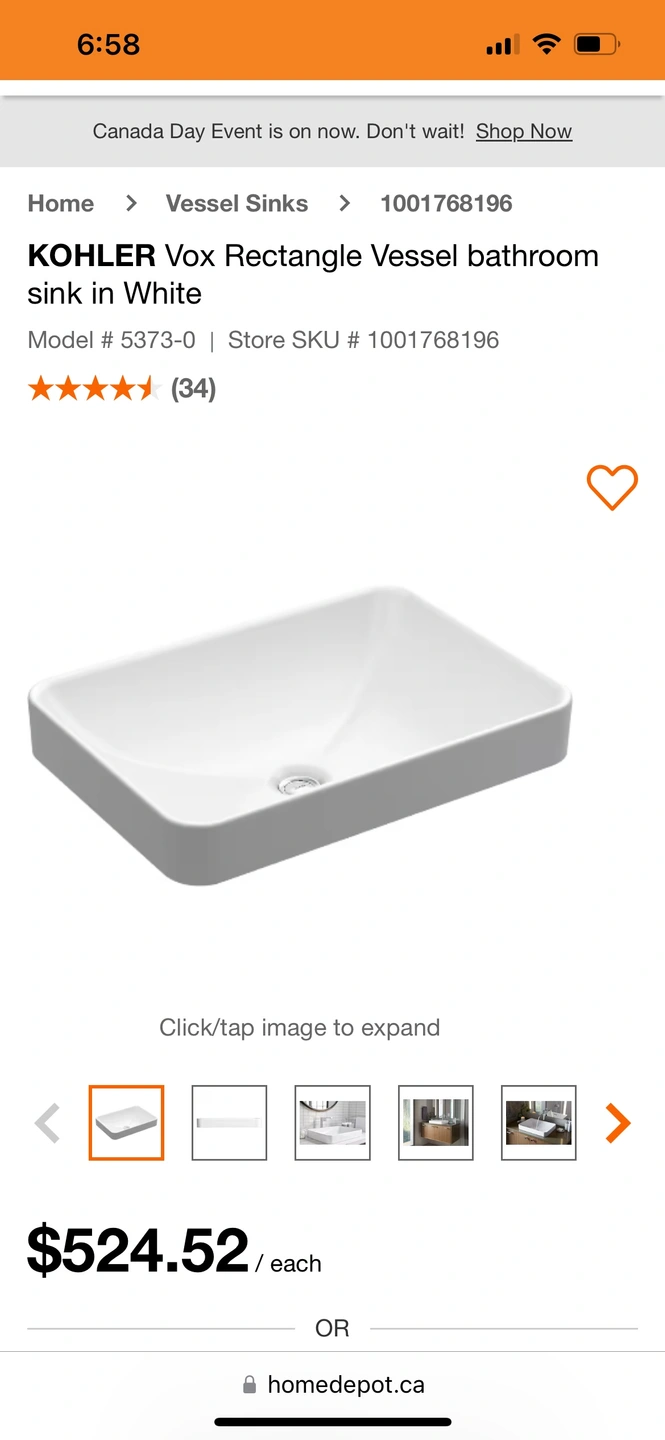Select the fourth thumbnail with wood vanity

pos(436,1123)
